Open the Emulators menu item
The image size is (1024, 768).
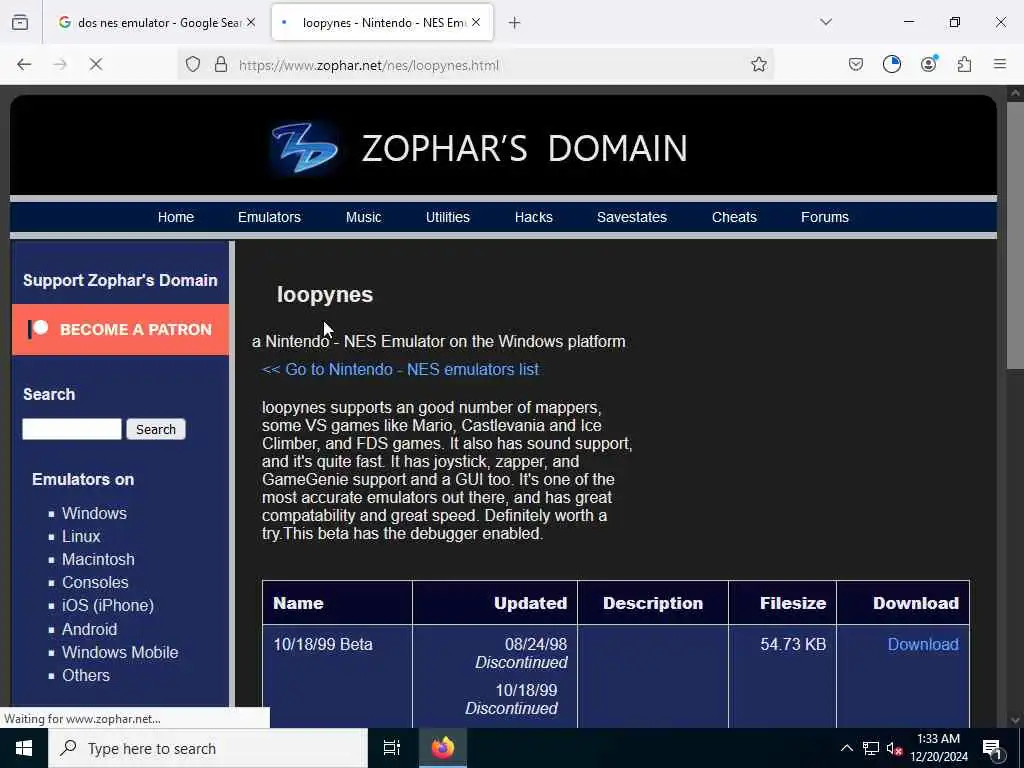tap(269, 217)
